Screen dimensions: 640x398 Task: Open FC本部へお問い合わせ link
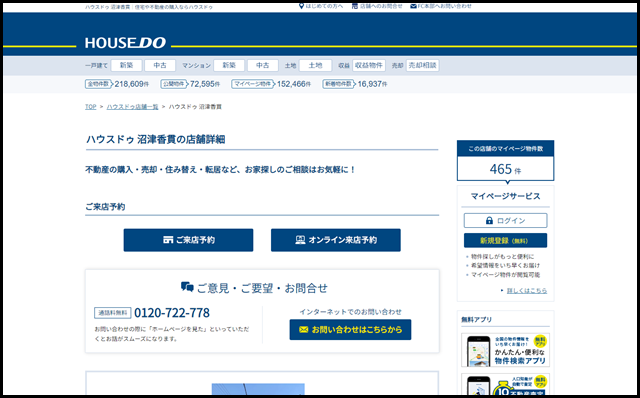click(444, 6)
